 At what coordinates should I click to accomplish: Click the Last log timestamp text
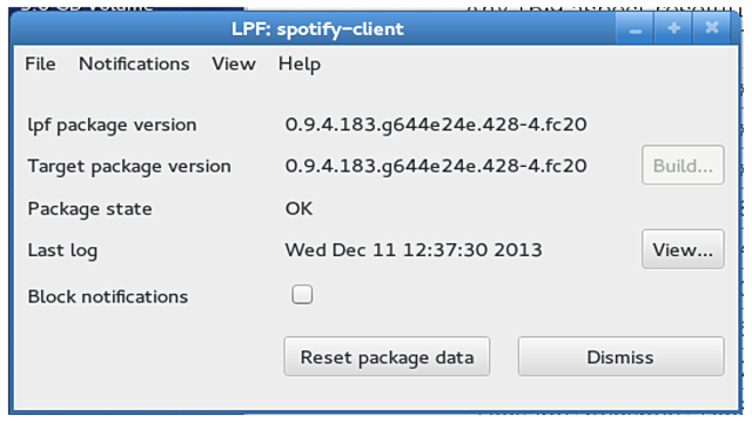413,250
